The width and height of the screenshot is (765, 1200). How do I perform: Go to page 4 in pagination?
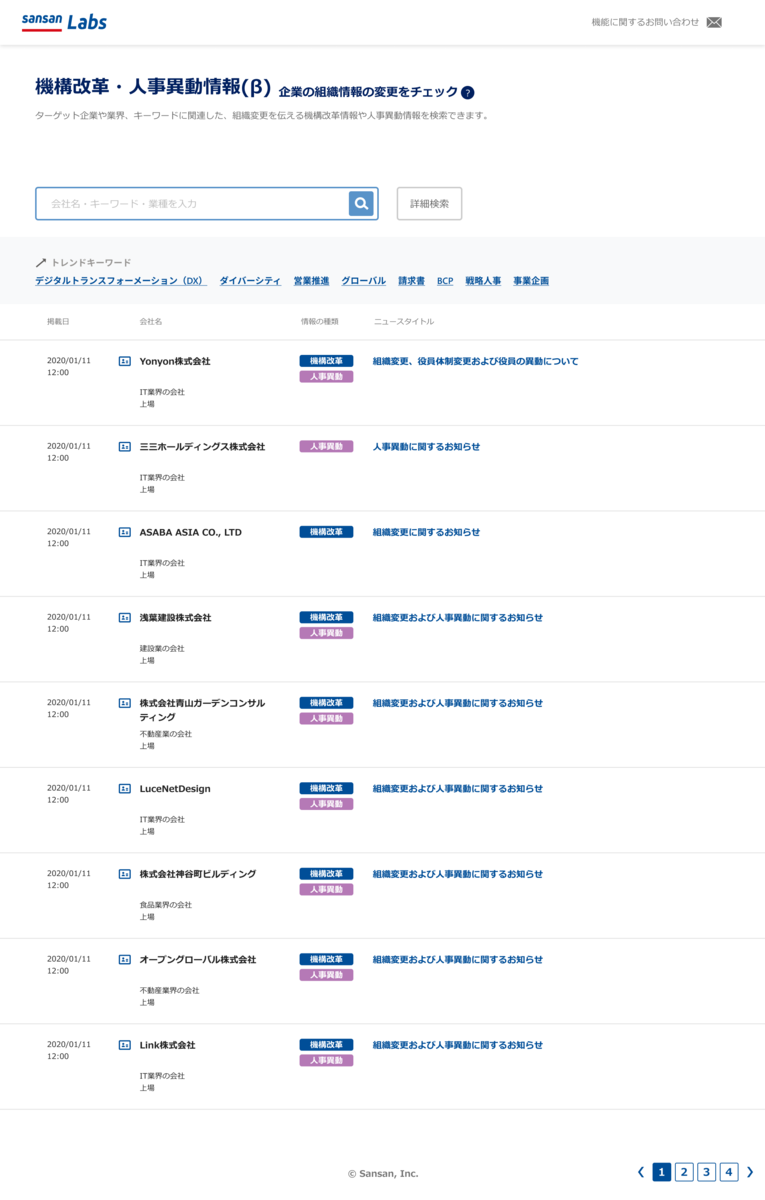point(729,1172)
